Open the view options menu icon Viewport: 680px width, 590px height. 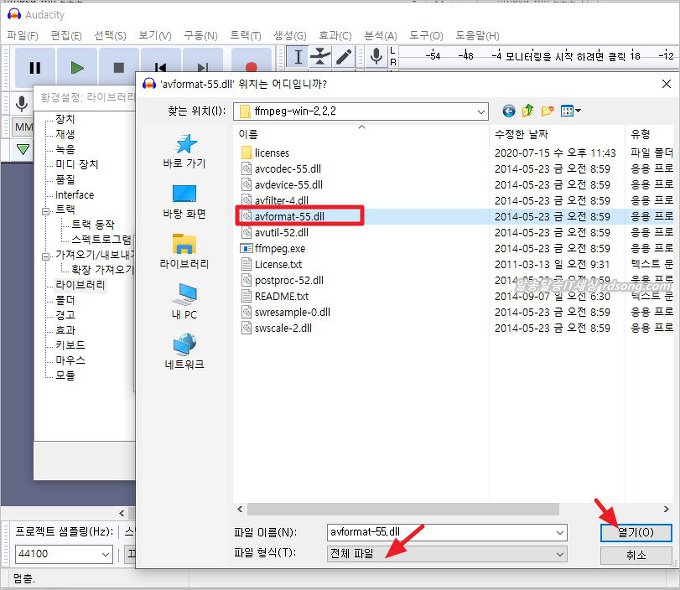pyautogui.click(x=571, y=110)
